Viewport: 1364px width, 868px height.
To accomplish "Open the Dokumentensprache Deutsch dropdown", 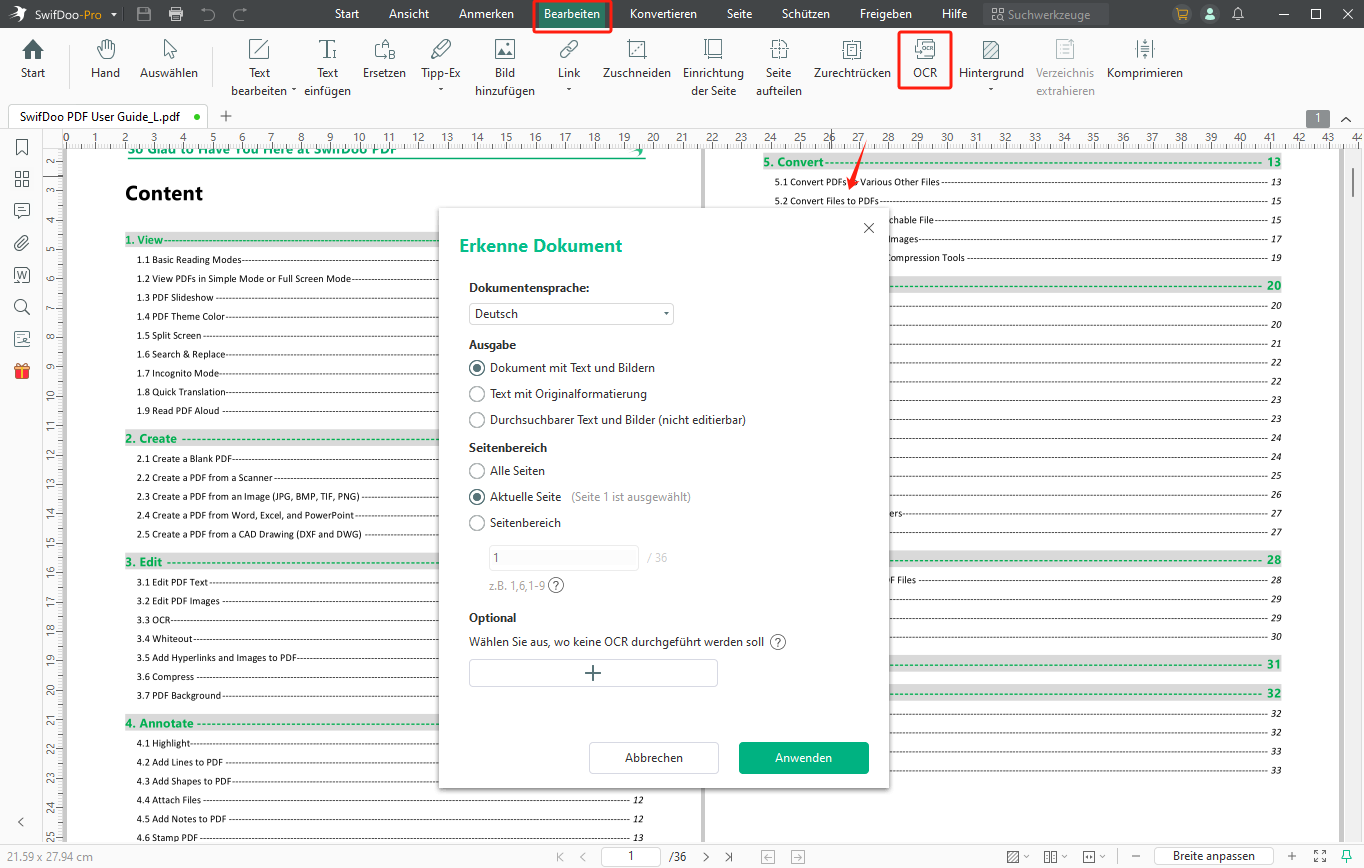I will coord(571,314).
